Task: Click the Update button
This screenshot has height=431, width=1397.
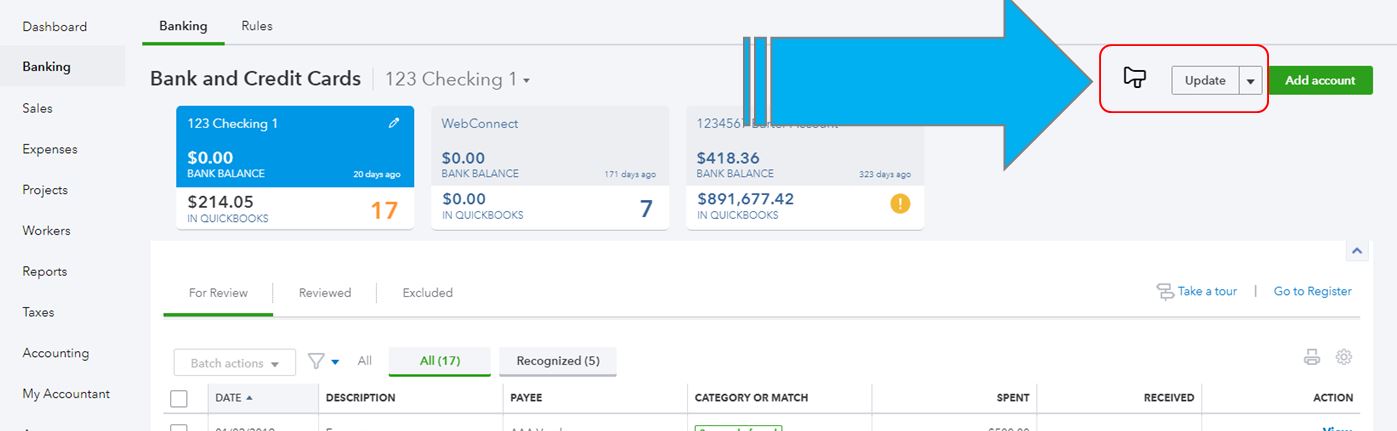Action: 1205,81
